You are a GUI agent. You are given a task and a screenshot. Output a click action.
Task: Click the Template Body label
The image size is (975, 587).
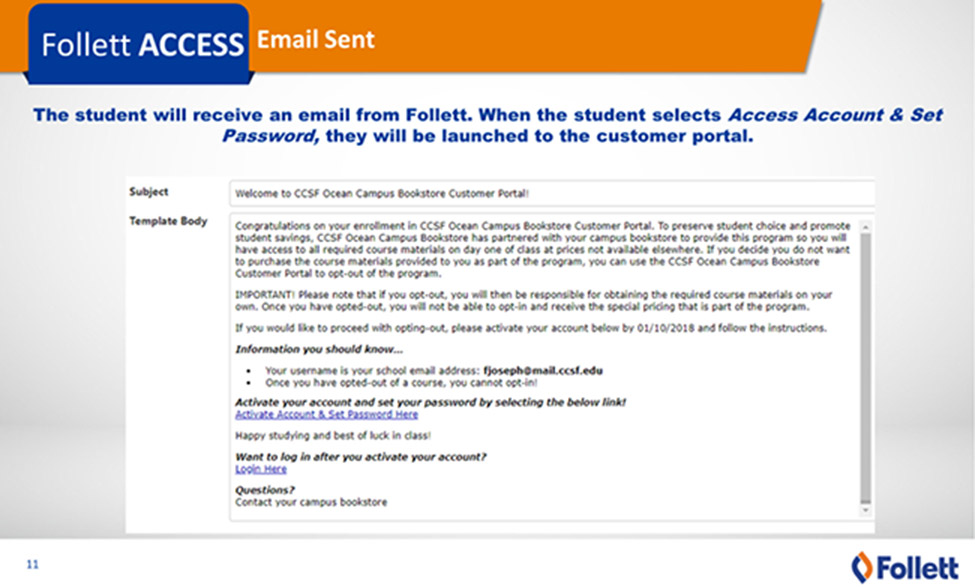(x=168, y=221)
